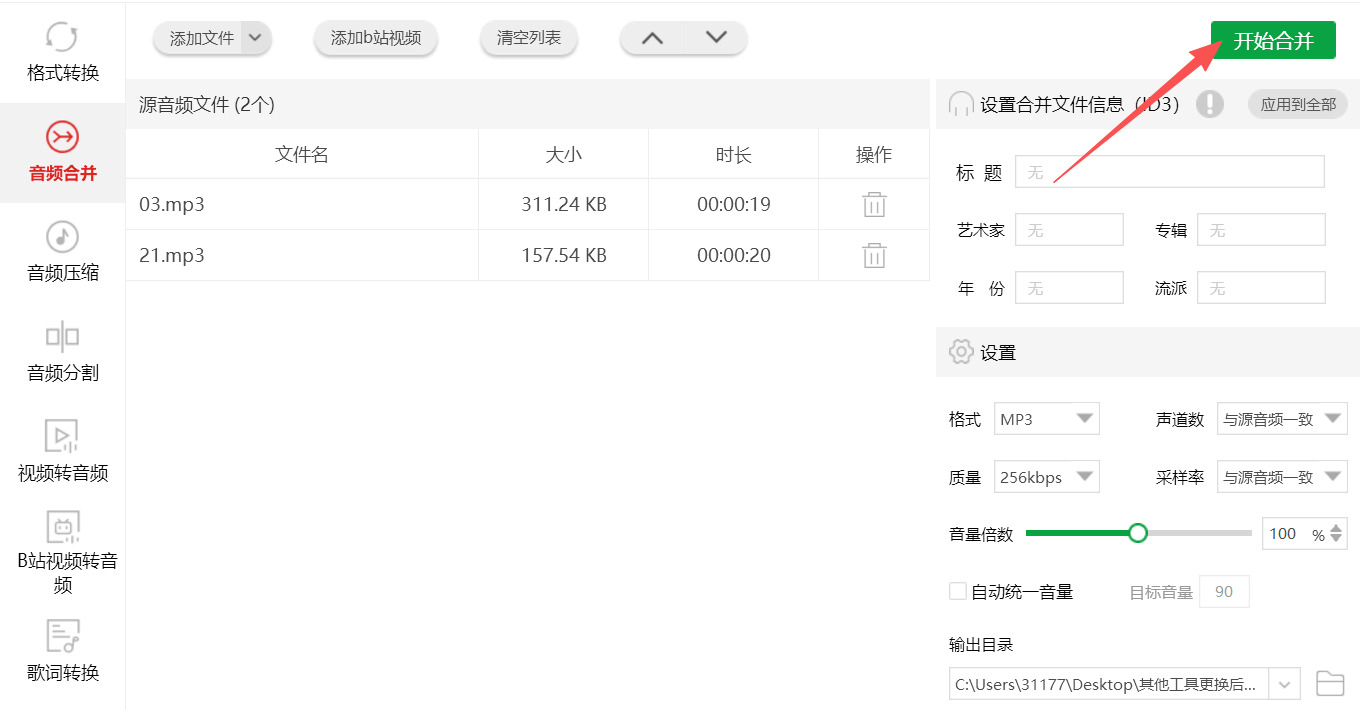
Task: Click the 年份 input field
Action: click(x=1069, y=288)
